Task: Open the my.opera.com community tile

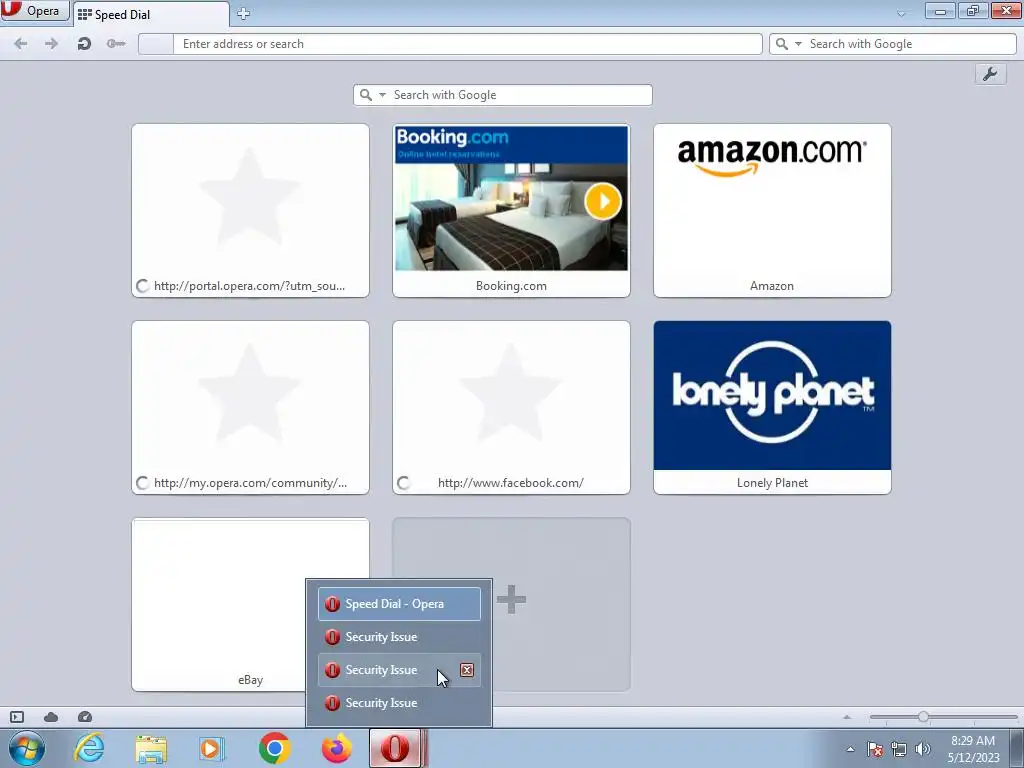Action: pos(250,408)
